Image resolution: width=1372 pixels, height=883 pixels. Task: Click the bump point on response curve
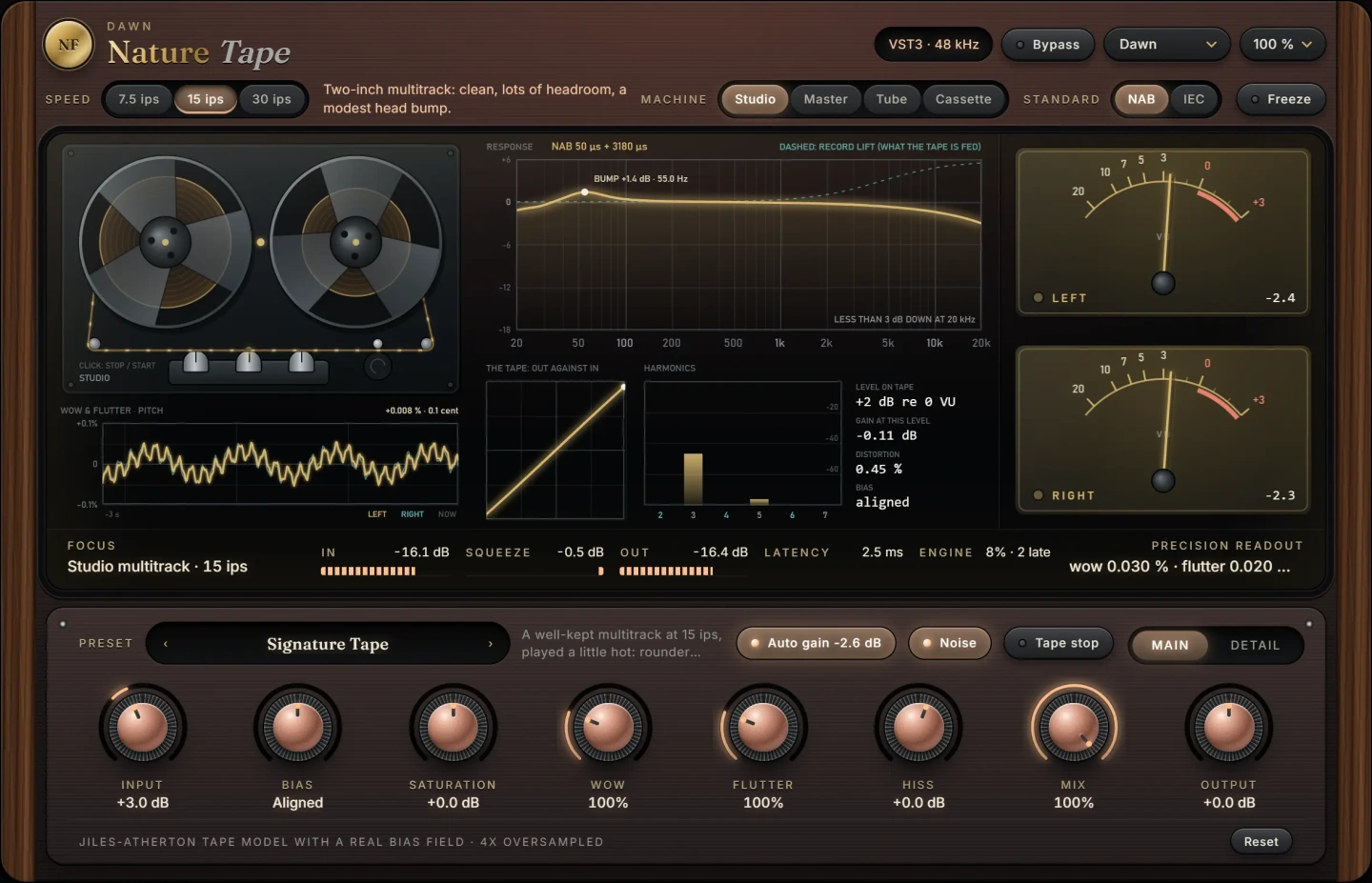pos(585,192)
